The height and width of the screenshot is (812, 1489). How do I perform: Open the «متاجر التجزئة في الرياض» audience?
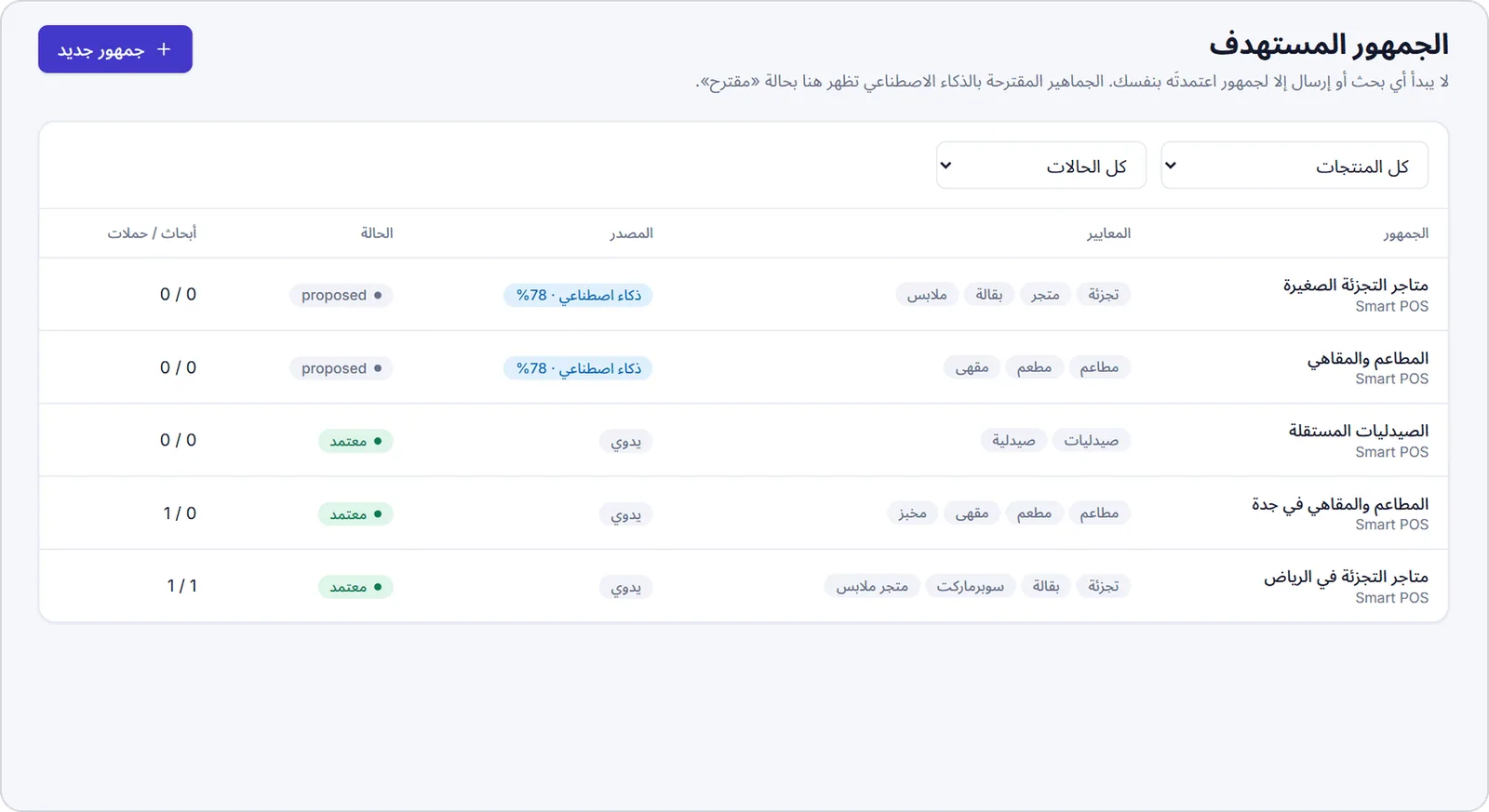click(1346, 577)
